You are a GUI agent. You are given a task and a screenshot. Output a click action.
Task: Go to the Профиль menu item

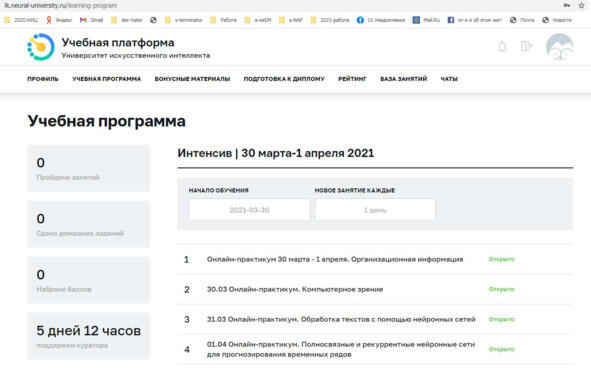pyautogui.click(x=43, y=79)
